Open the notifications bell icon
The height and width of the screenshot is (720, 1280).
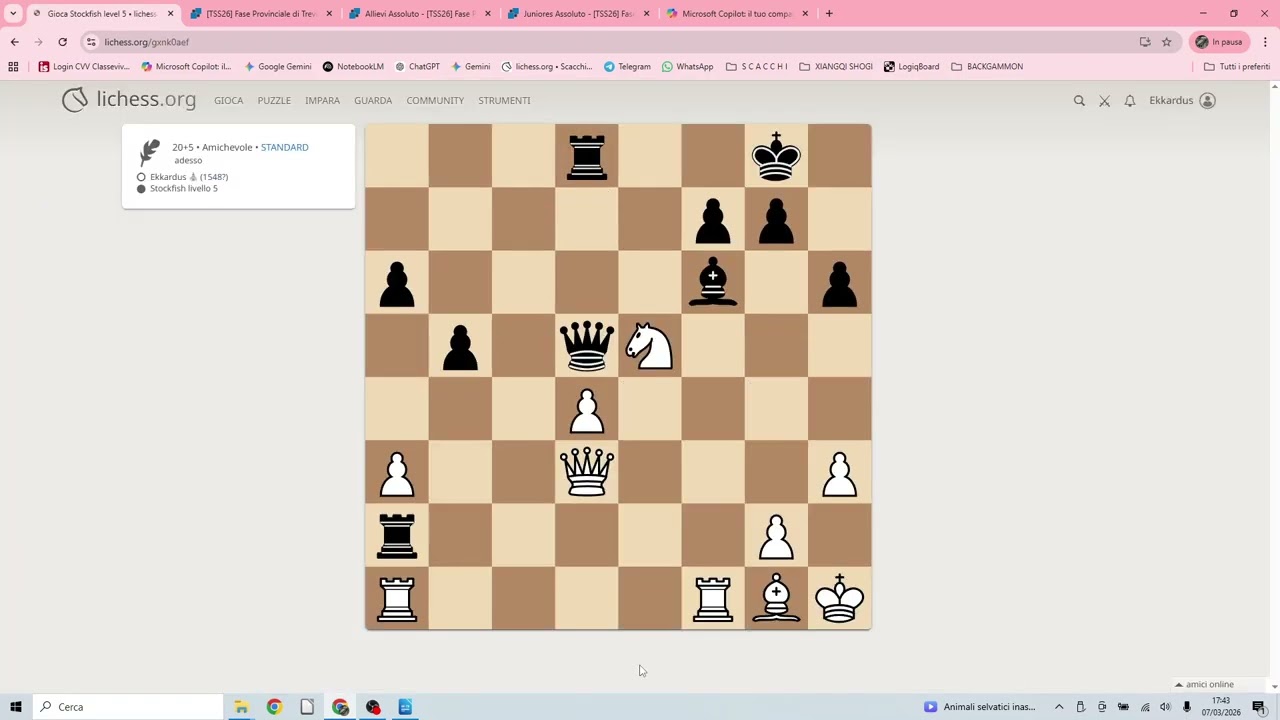coord(1130,100)
